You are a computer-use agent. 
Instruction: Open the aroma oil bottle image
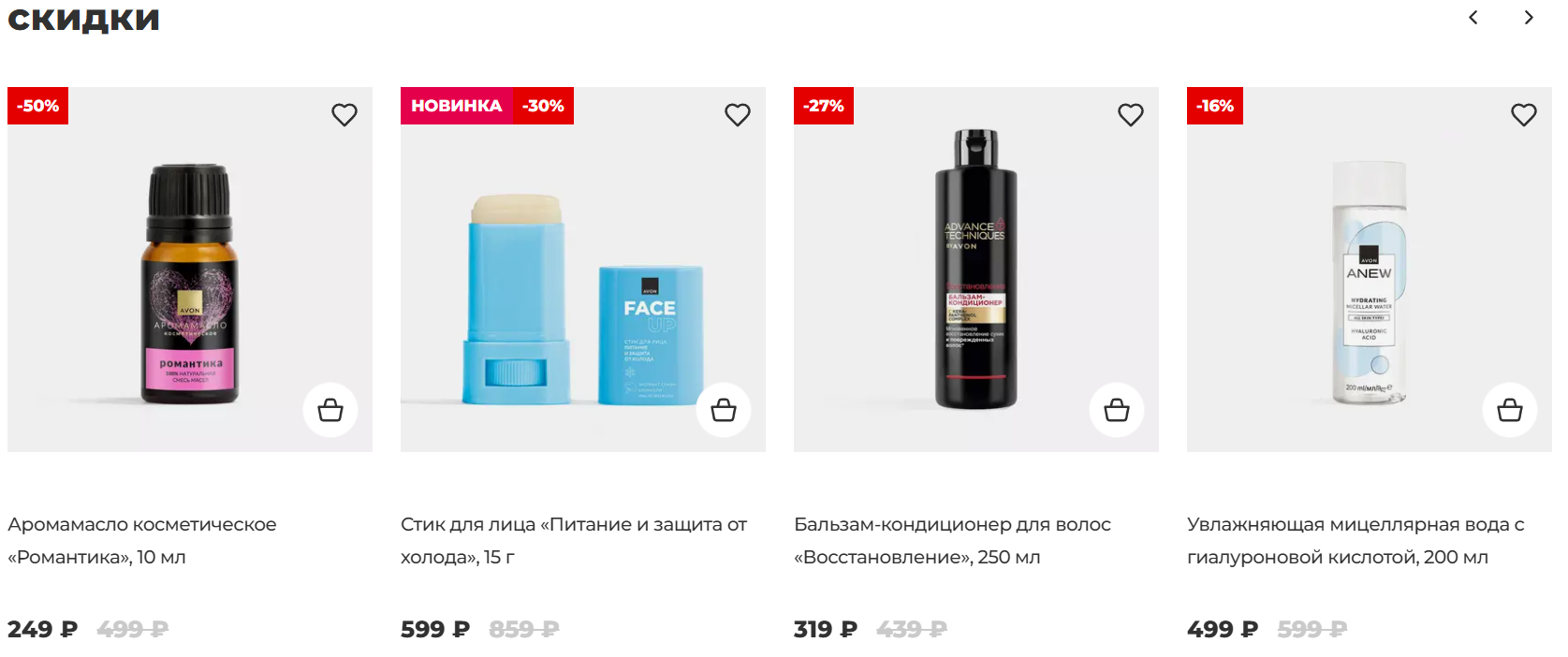pyautogui.click(x=190, y=285)
